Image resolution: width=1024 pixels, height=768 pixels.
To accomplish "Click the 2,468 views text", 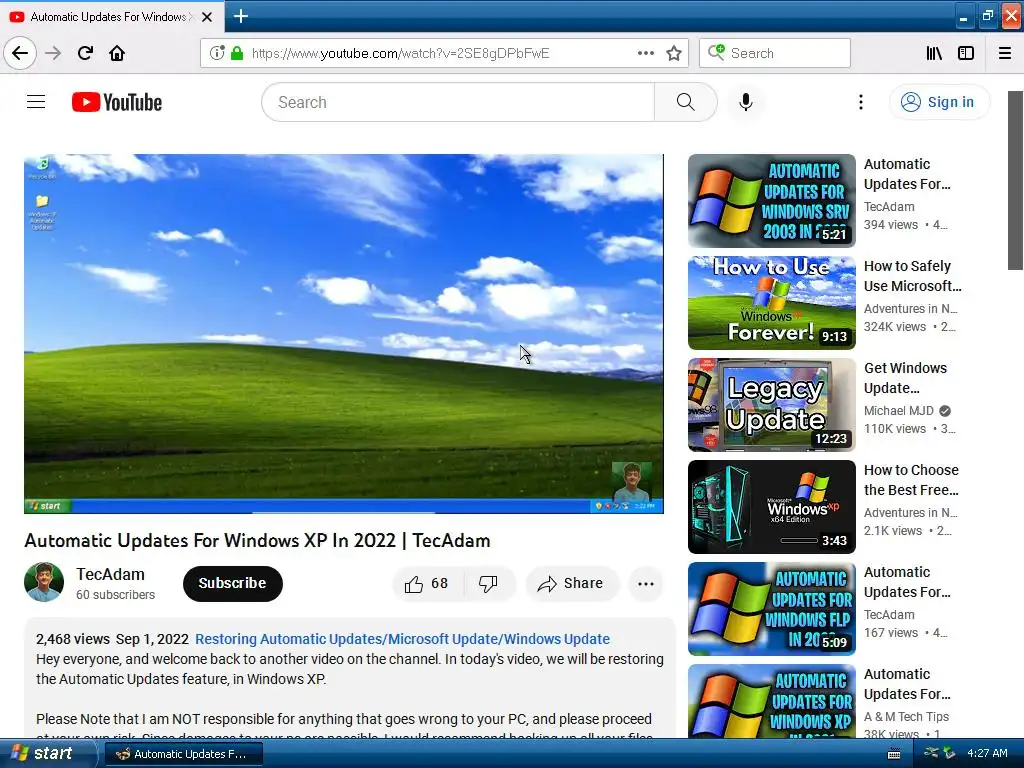I will pyautogui.click(x=72, y=639).
